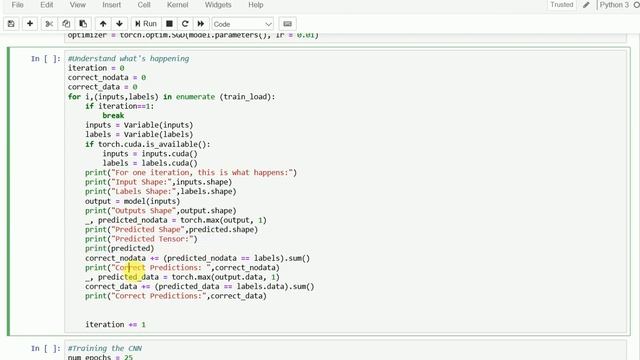Click the comment "#Understand what's happening"
This screenshot has height=360, width=640.
(x=129, y=58)
